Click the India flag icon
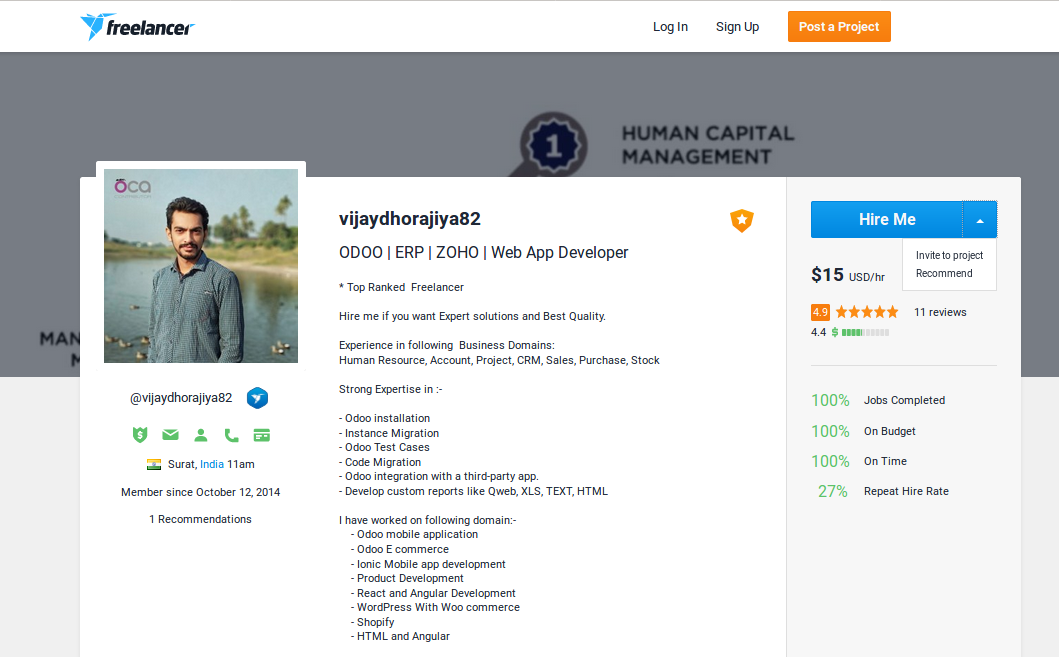Viewport: 1059px width, 657px height. tap(154, 465)
